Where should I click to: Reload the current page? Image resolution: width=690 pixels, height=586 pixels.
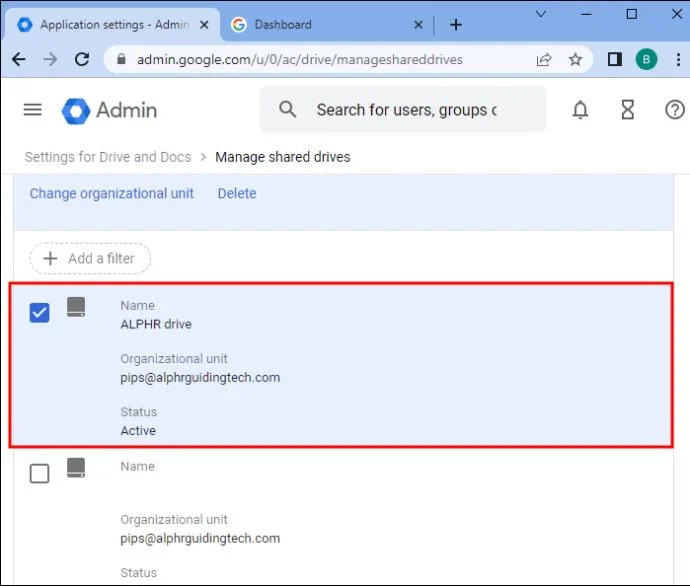(x=82, y=59)
